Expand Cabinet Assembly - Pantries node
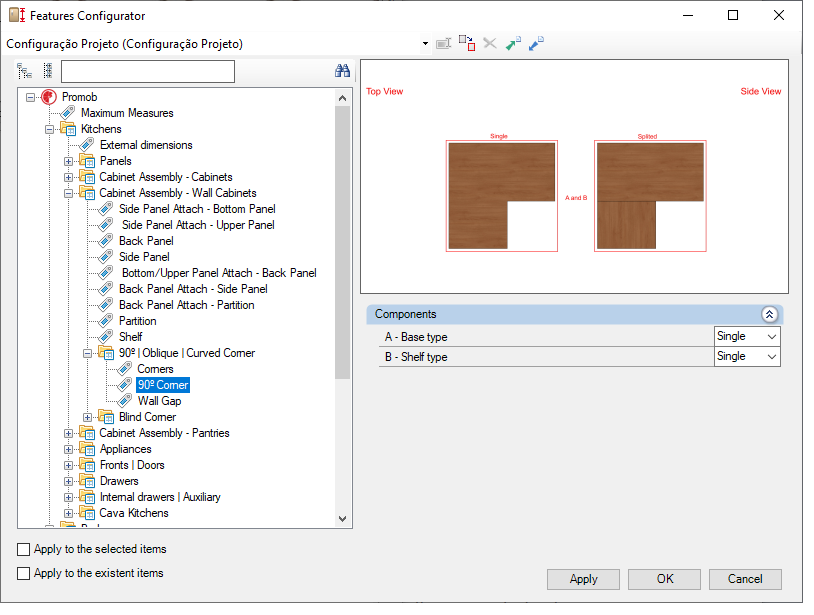Screen dimensions: 814x615 69,433
